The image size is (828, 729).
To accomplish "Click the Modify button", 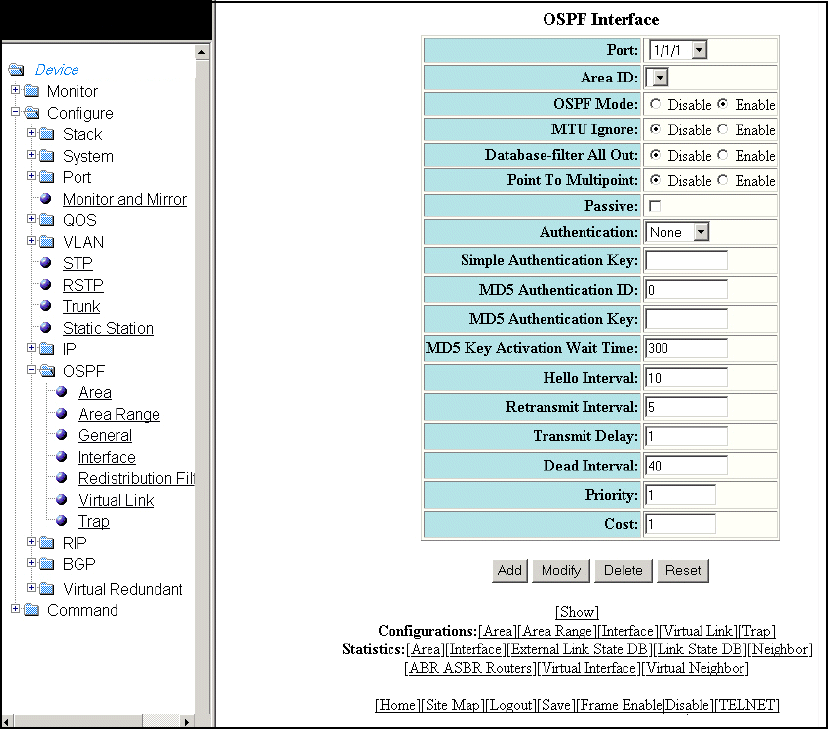I will tap(561, 571).
